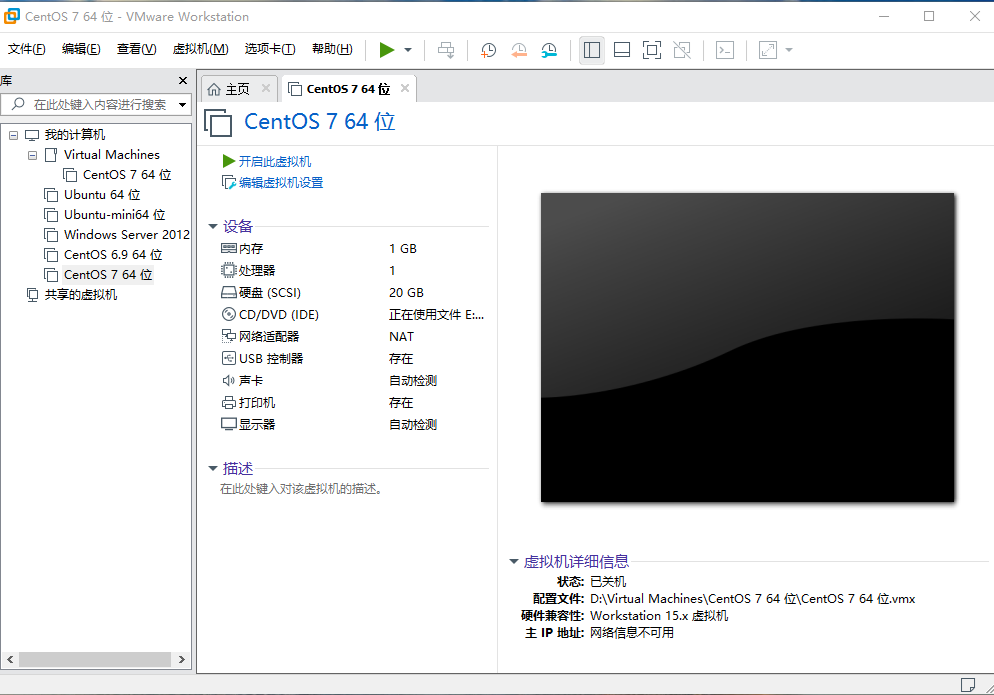Open the 帮助(H) menu

(x=332, y=49)
